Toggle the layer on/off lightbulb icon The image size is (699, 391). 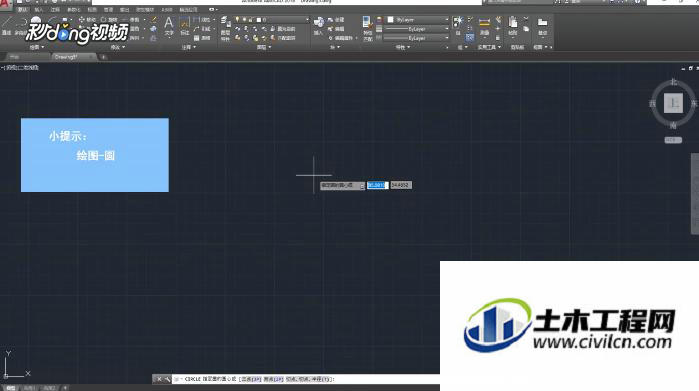[238, 20]
